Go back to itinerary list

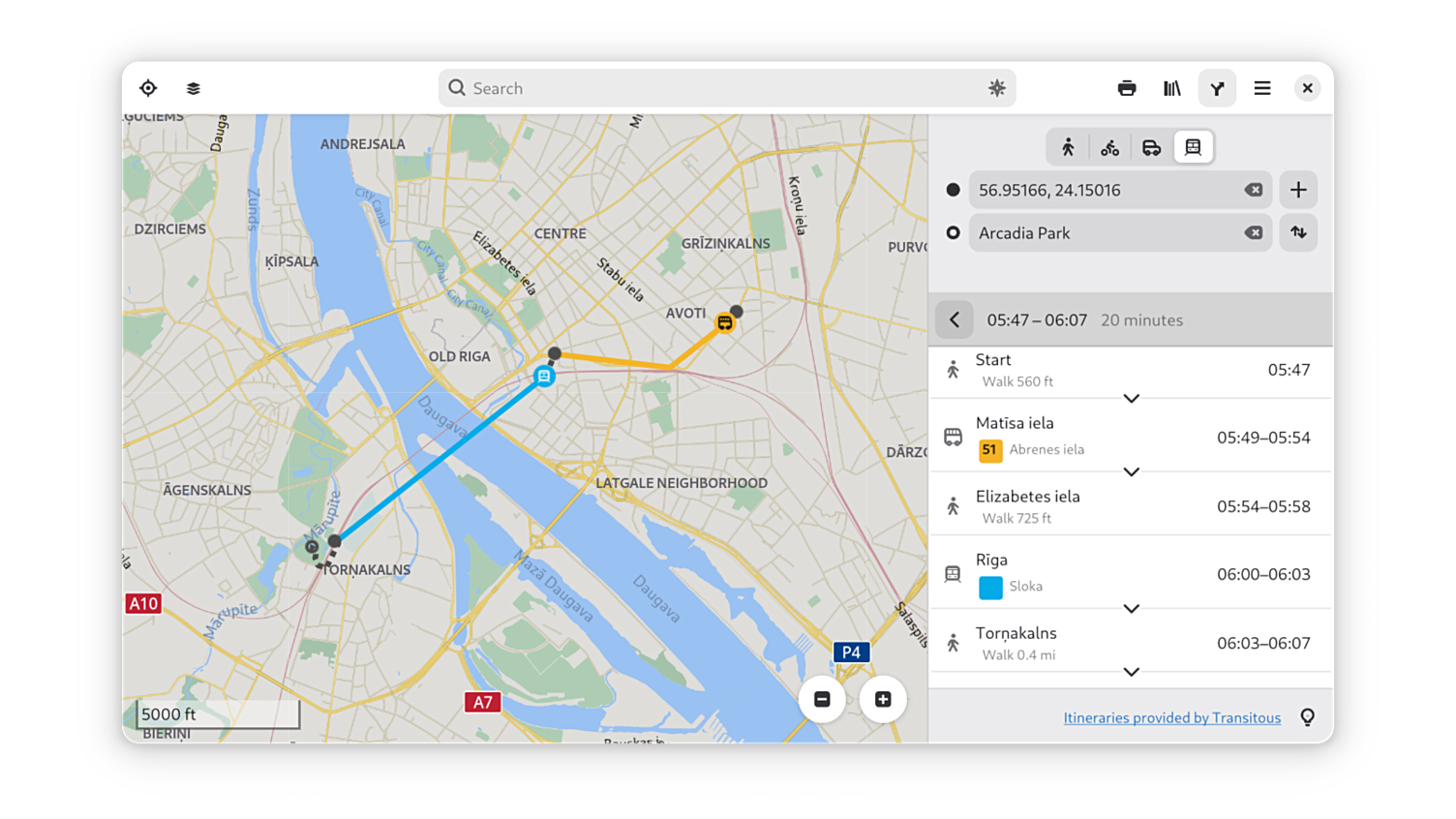pos(955,319)
